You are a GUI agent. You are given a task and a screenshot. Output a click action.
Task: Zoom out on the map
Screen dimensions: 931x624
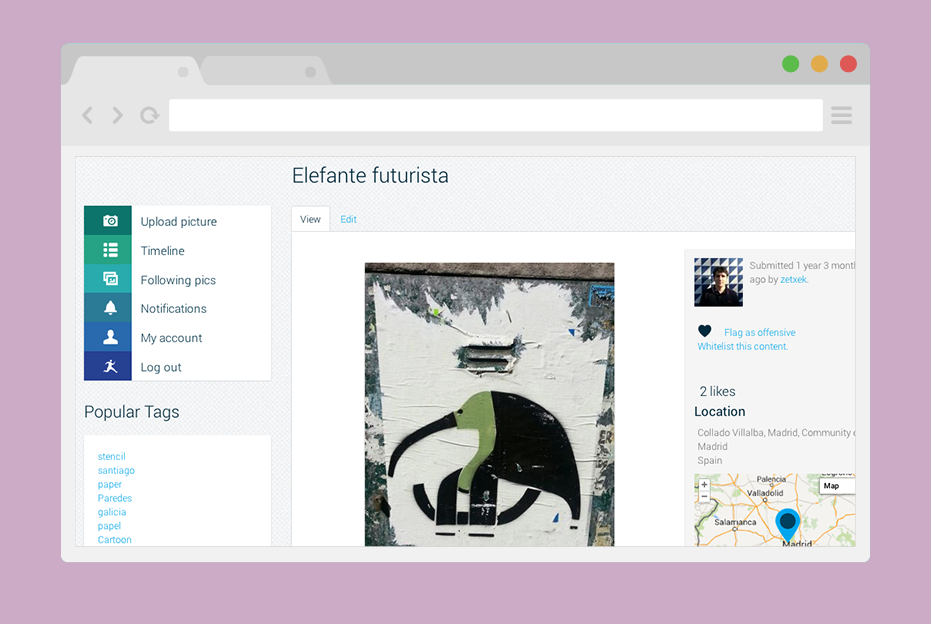point(704,496)
